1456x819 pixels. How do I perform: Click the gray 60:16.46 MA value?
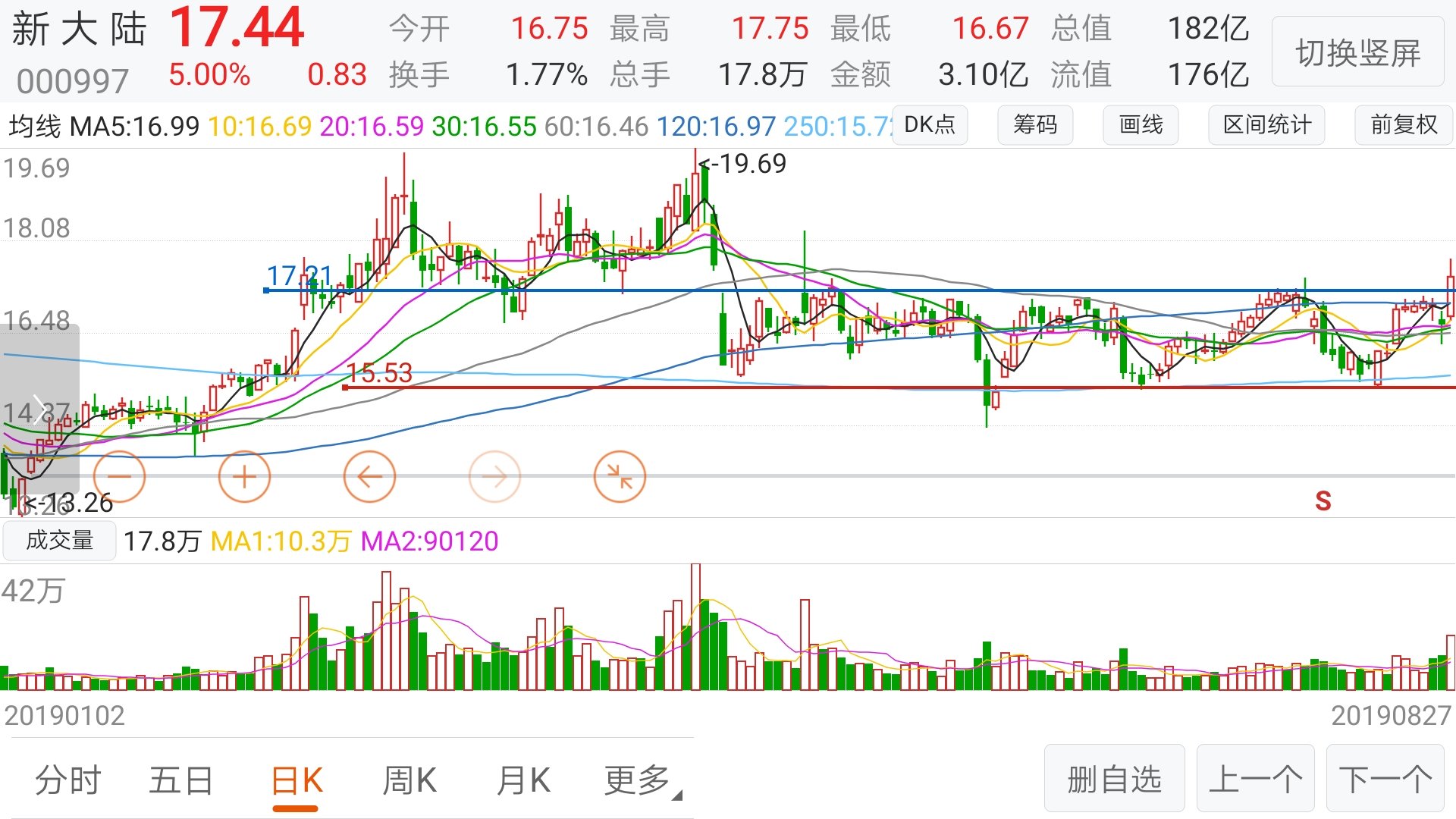(x=596, y=126)
